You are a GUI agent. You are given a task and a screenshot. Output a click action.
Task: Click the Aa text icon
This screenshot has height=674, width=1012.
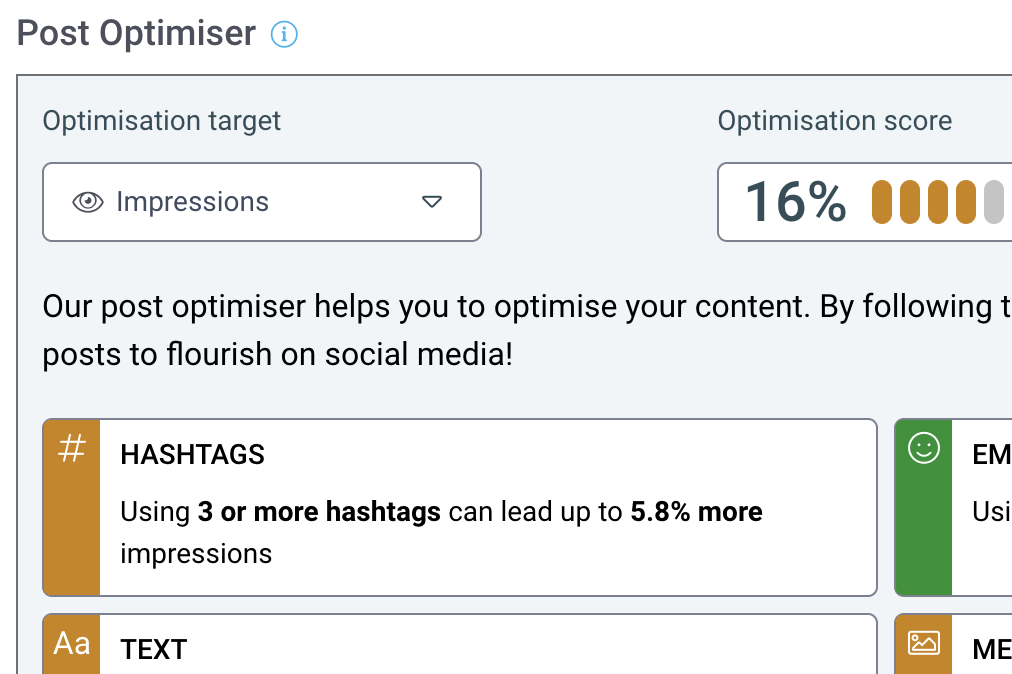(72, 644)
